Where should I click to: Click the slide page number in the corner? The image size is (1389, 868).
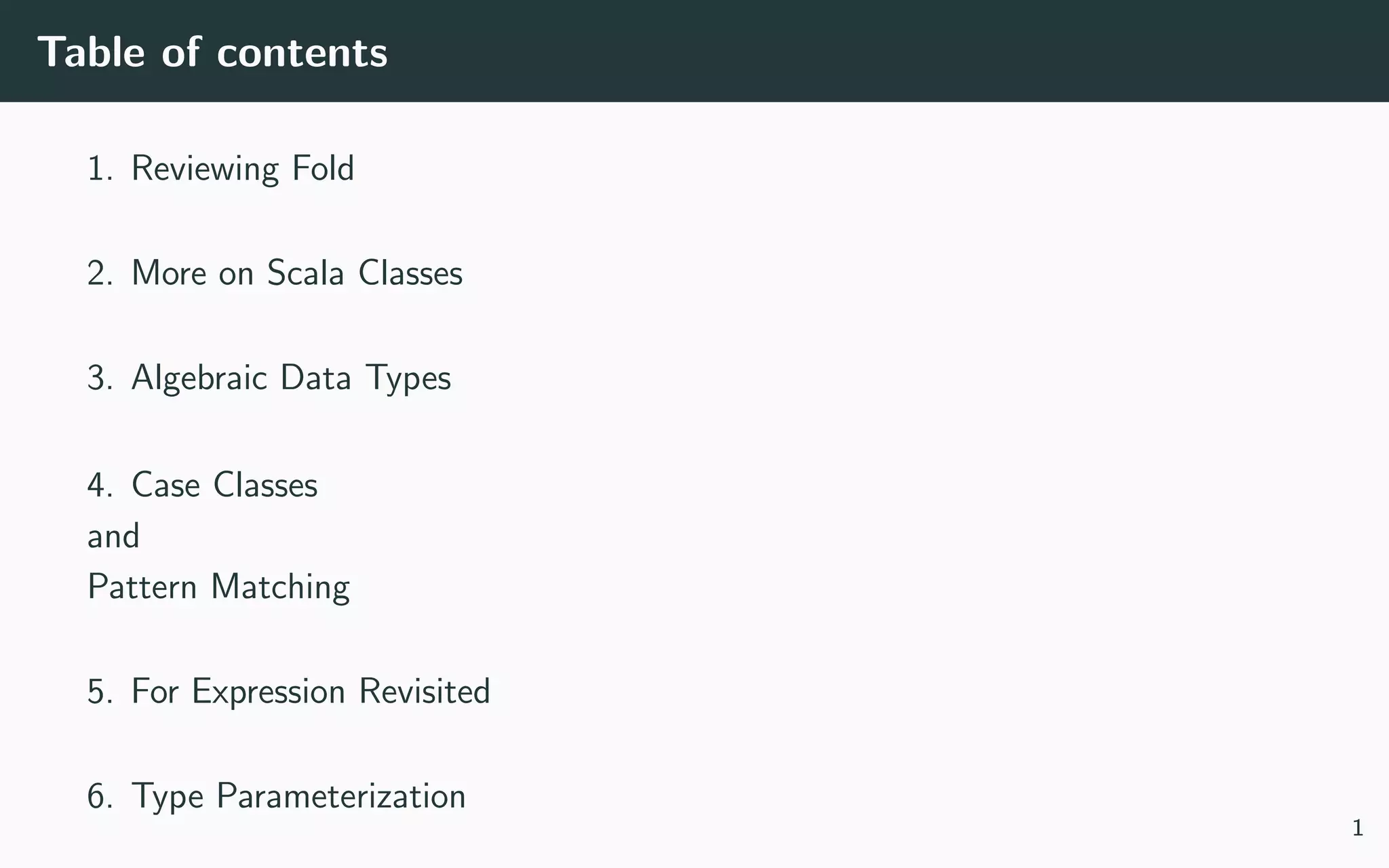click(1358, 828)
